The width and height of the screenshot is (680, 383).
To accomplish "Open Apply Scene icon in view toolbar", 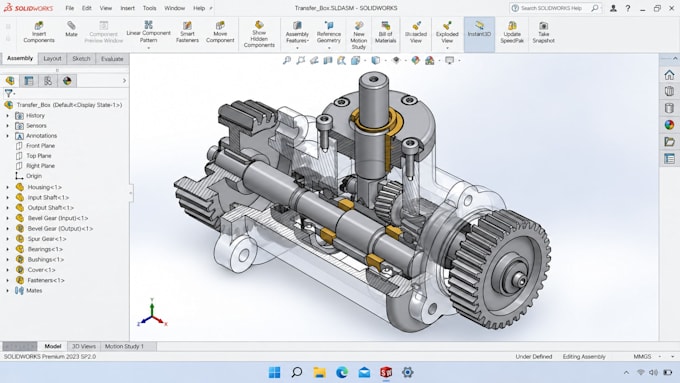I will 429,60.
